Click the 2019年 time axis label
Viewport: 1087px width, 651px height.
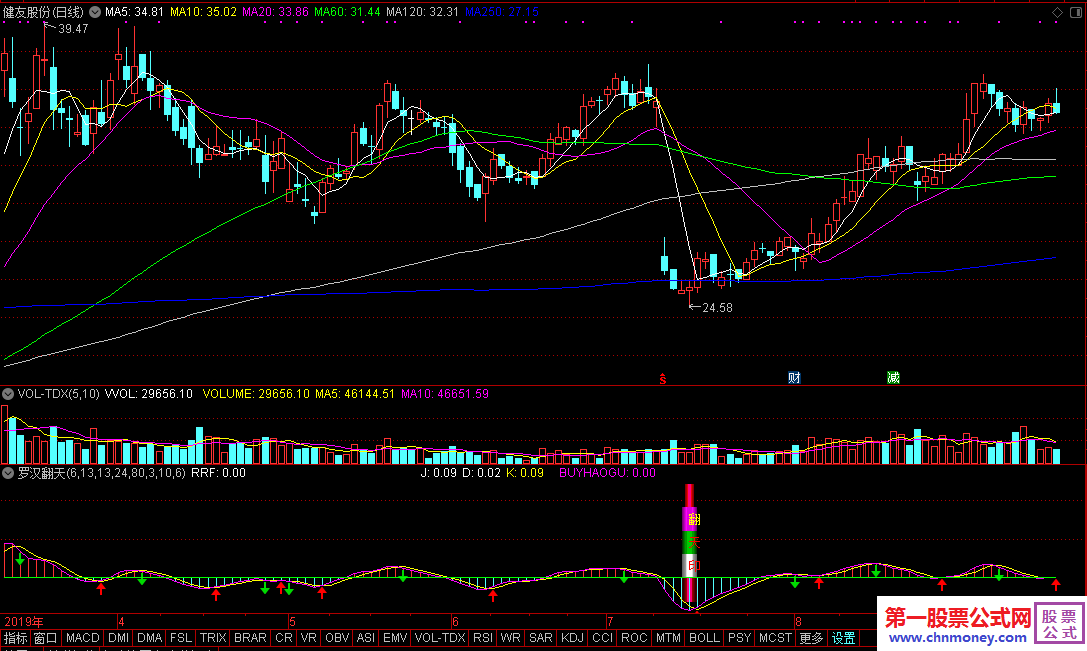click(x=24, y=622)
